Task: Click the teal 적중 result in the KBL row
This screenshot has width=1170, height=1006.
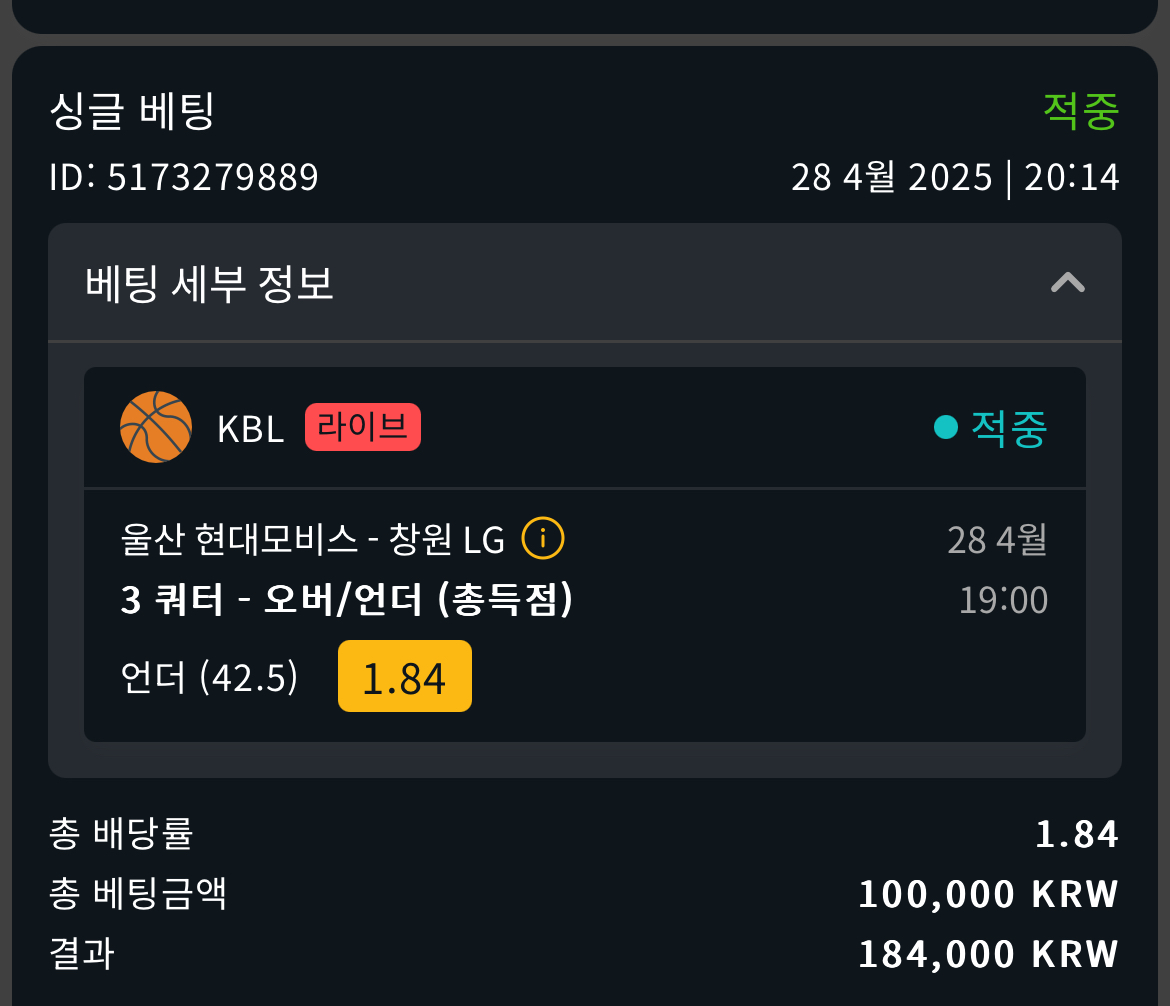Action: click(1009, 428)
